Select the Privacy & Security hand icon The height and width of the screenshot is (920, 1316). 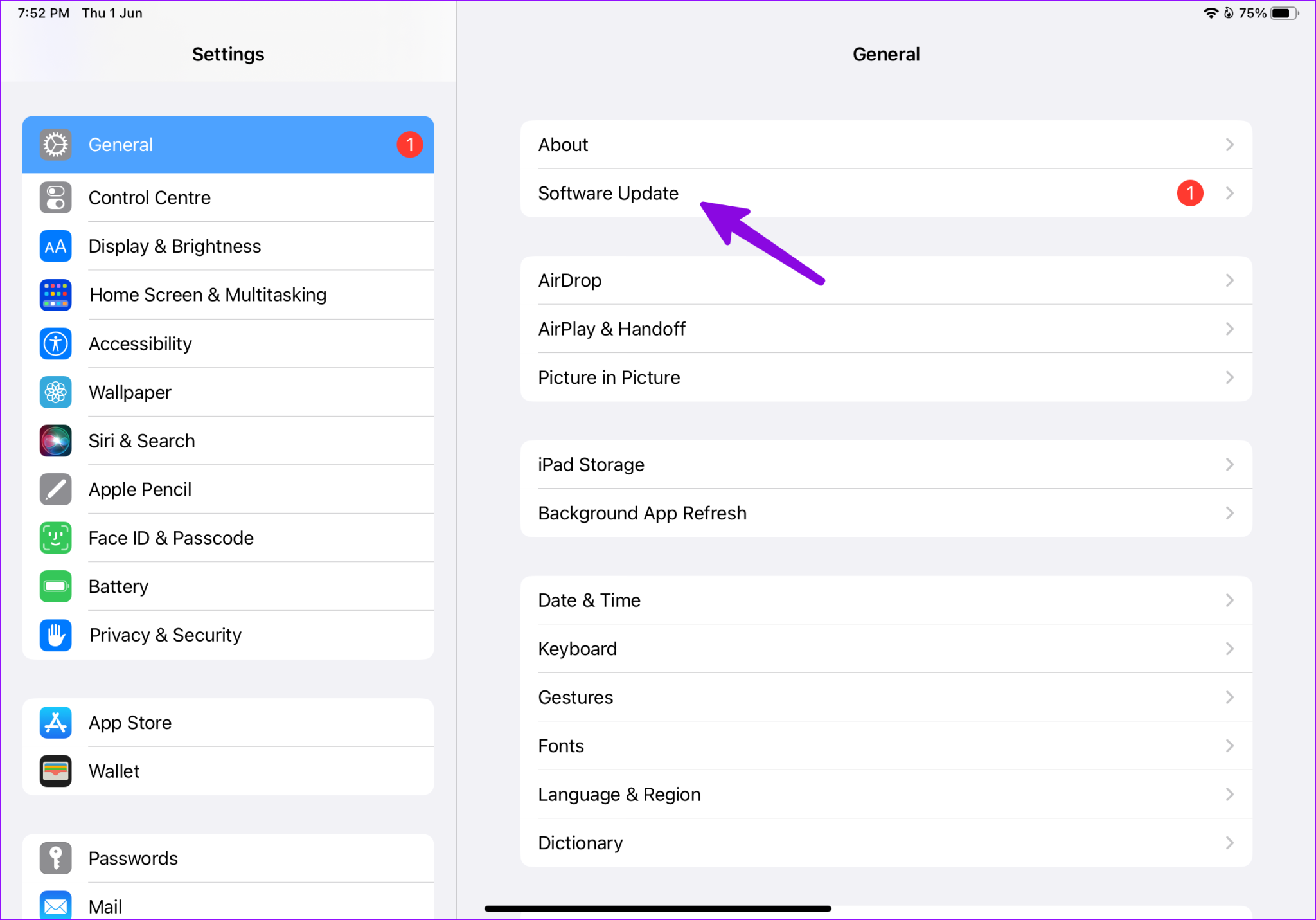(x=55, y=635)
